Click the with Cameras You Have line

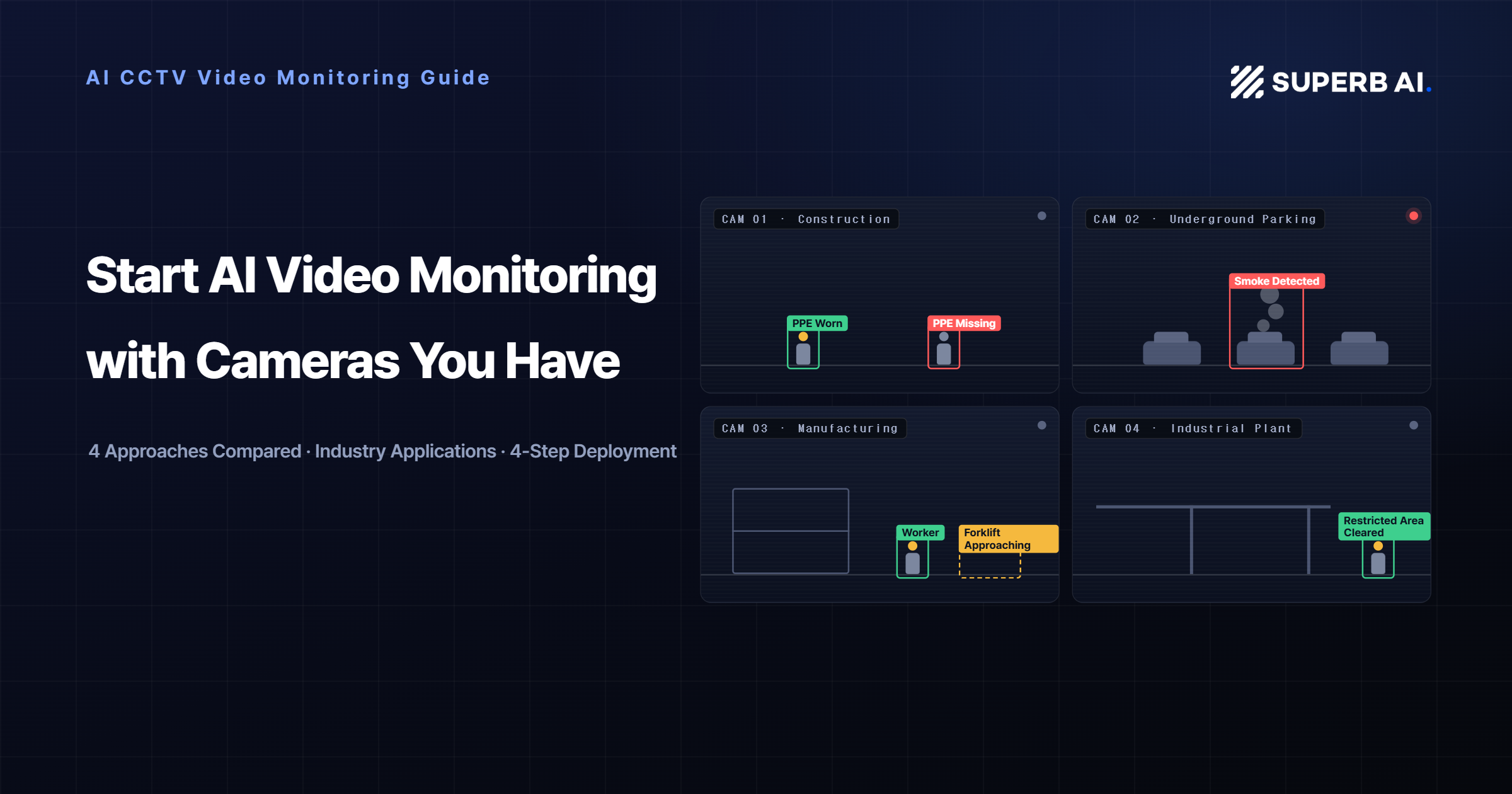tap(353, 362)
